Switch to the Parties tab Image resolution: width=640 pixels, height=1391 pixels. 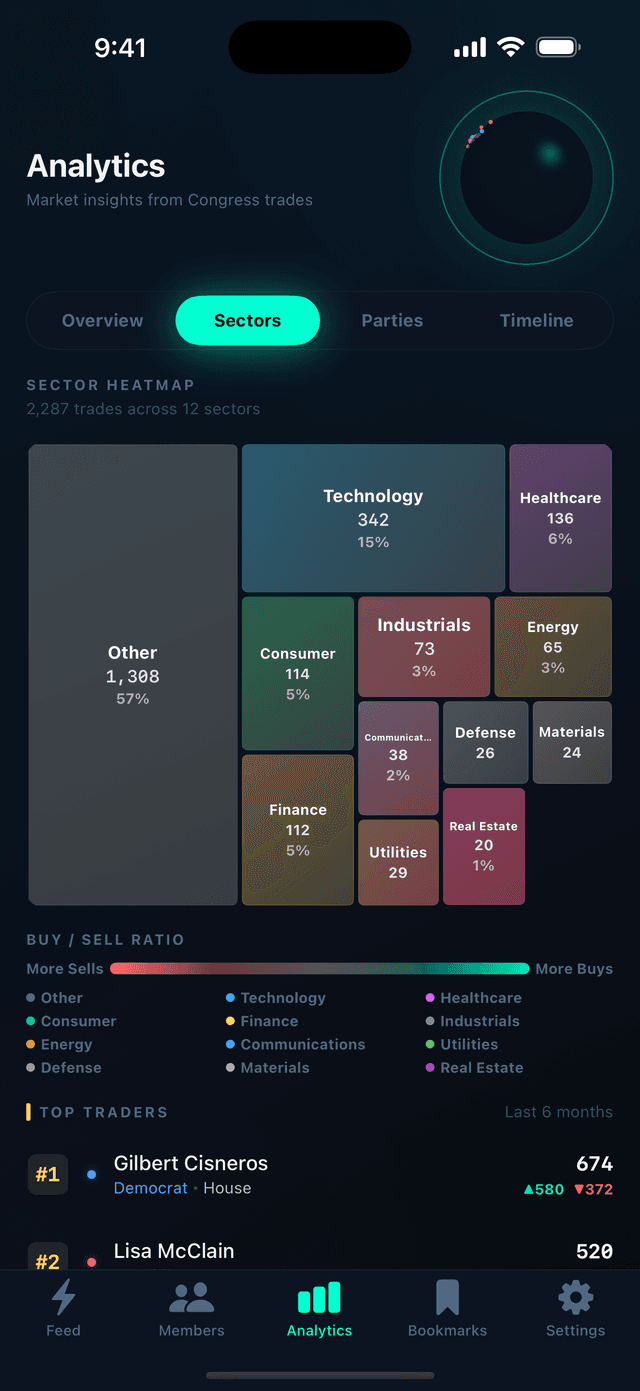click(x=392, y=320)
